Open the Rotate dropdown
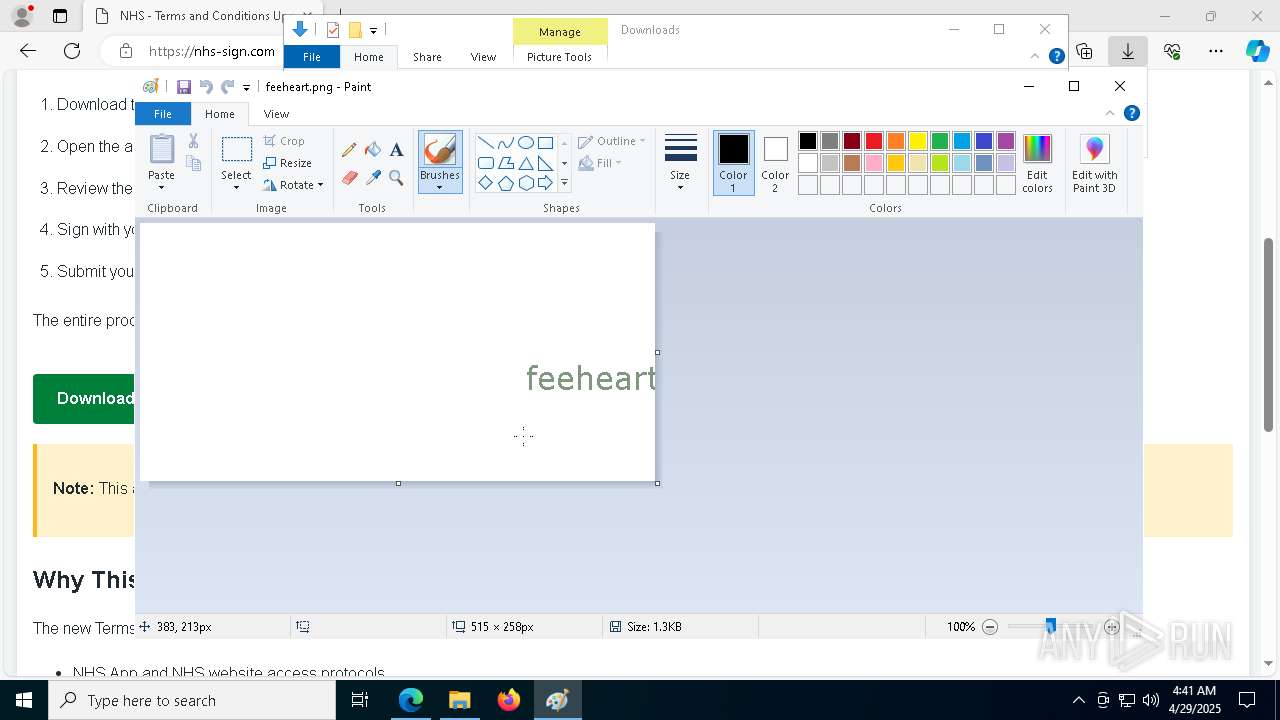Viewport: 1280px width, 720px height. (294, 185)
